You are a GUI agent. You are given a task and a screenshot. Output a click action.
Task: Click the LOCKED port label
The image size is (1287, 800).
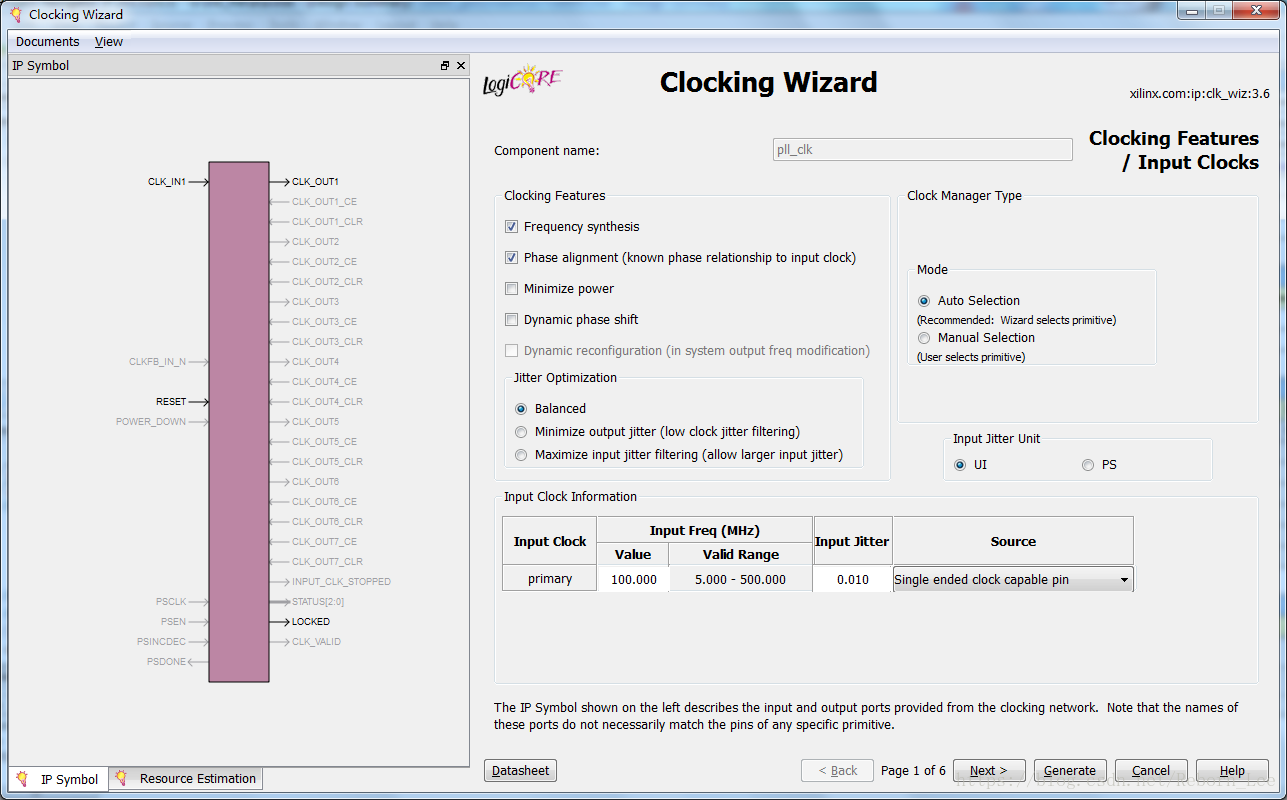(x=311, y=622)
